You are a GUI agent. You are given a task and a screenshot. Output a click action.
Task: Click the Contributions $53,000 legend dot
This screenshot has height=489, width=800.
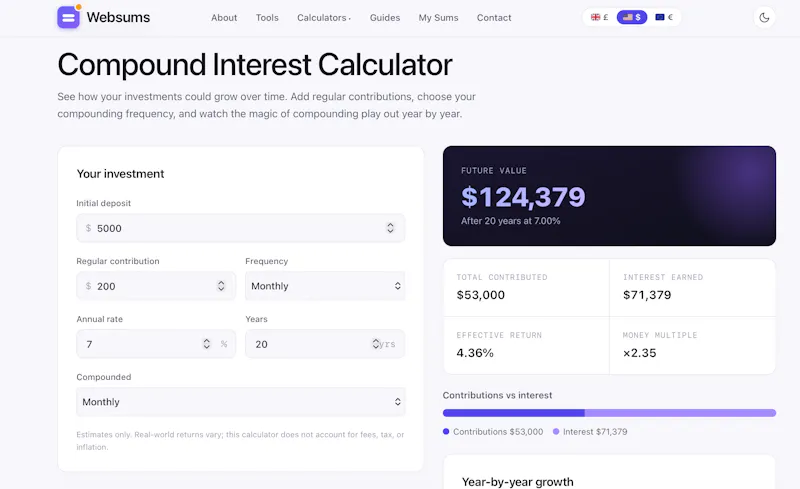[x=446, y=431]
